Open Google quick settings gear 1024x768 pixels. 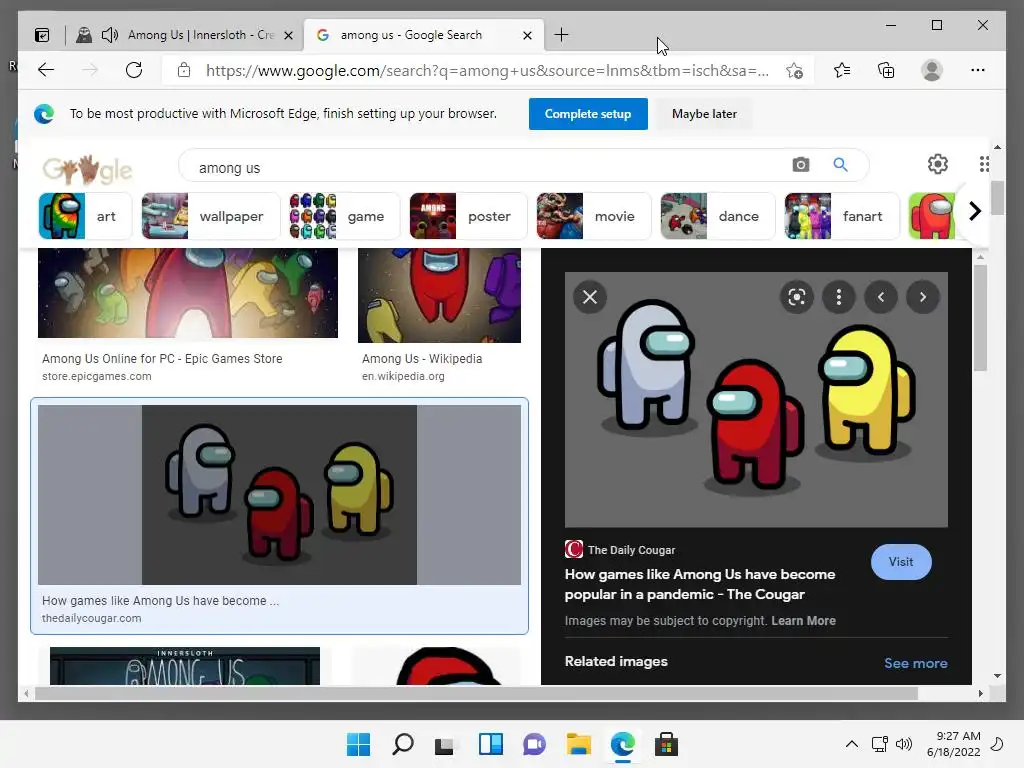click(x=938, y=164)
